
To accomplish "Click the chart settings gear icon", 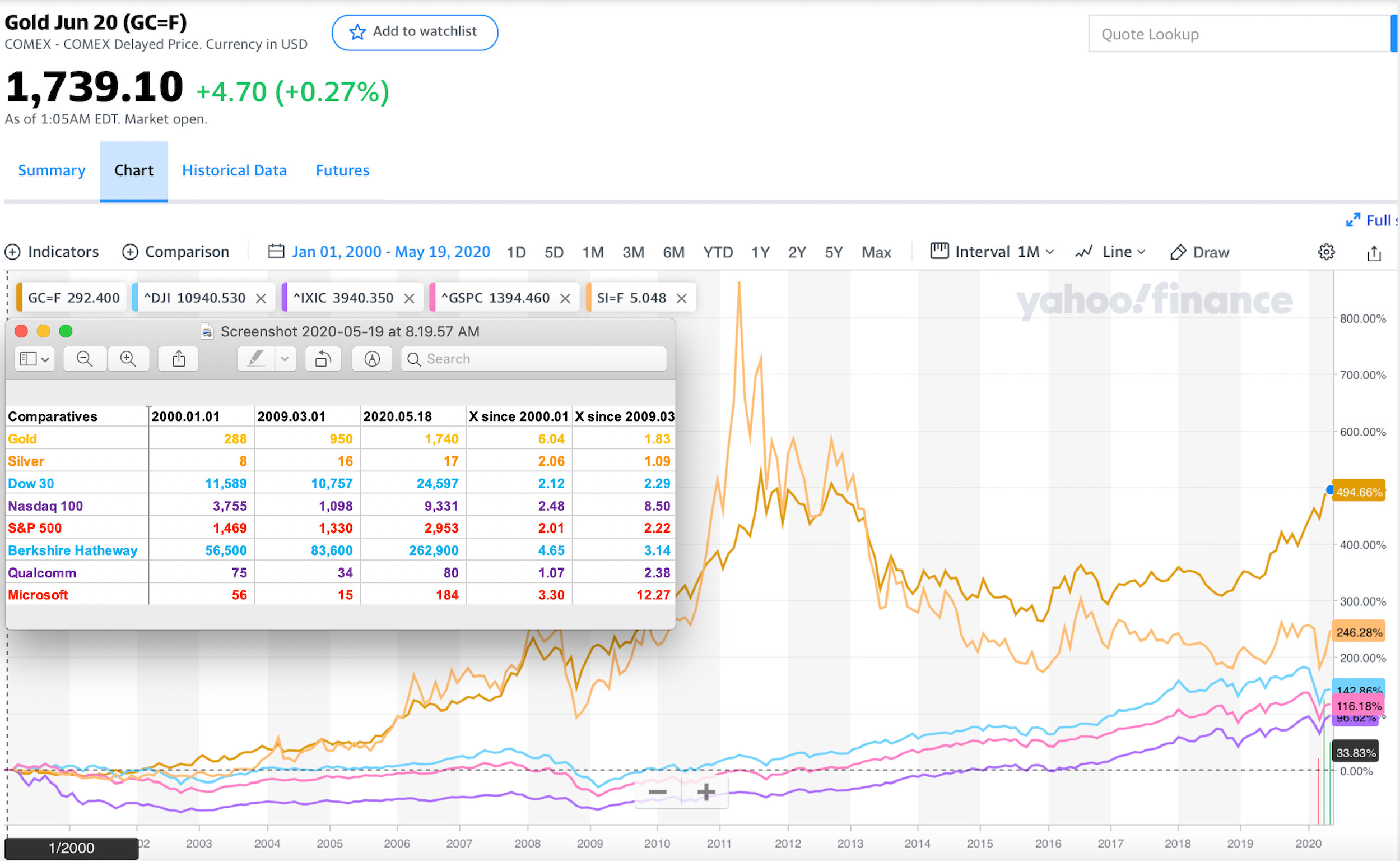I will 1326,252.
